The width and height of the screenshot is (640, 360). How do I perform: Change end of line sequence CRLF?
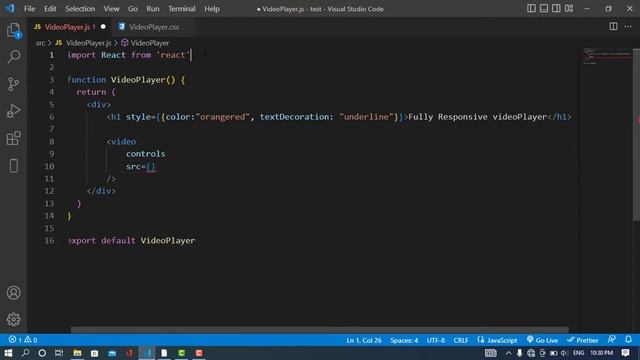click(461, 340)
